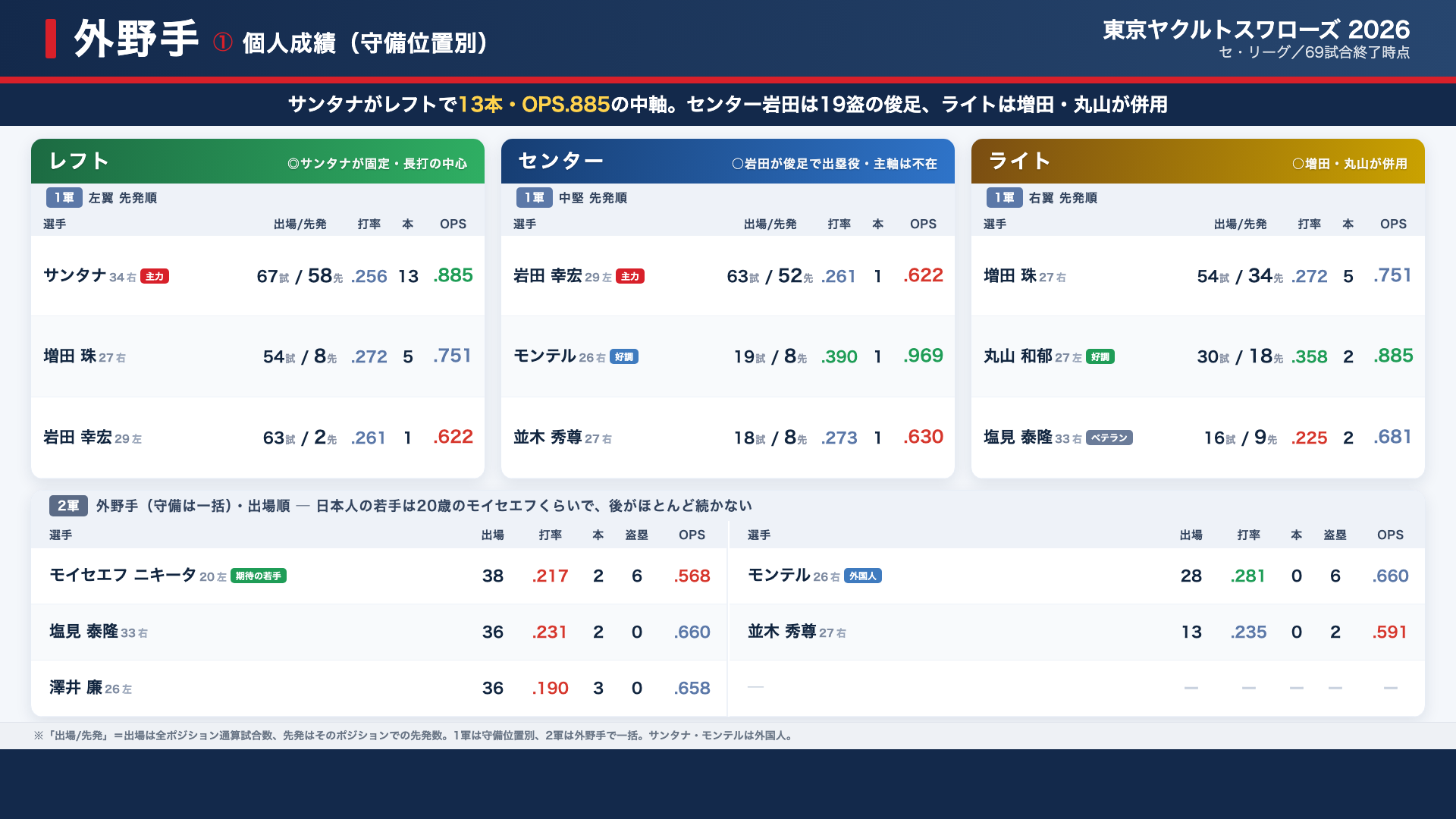The height and width of the screenshot is (819, 1456).
Task: Click 岩田 幸宏's 52先 starts in センター
Action: 795,276
